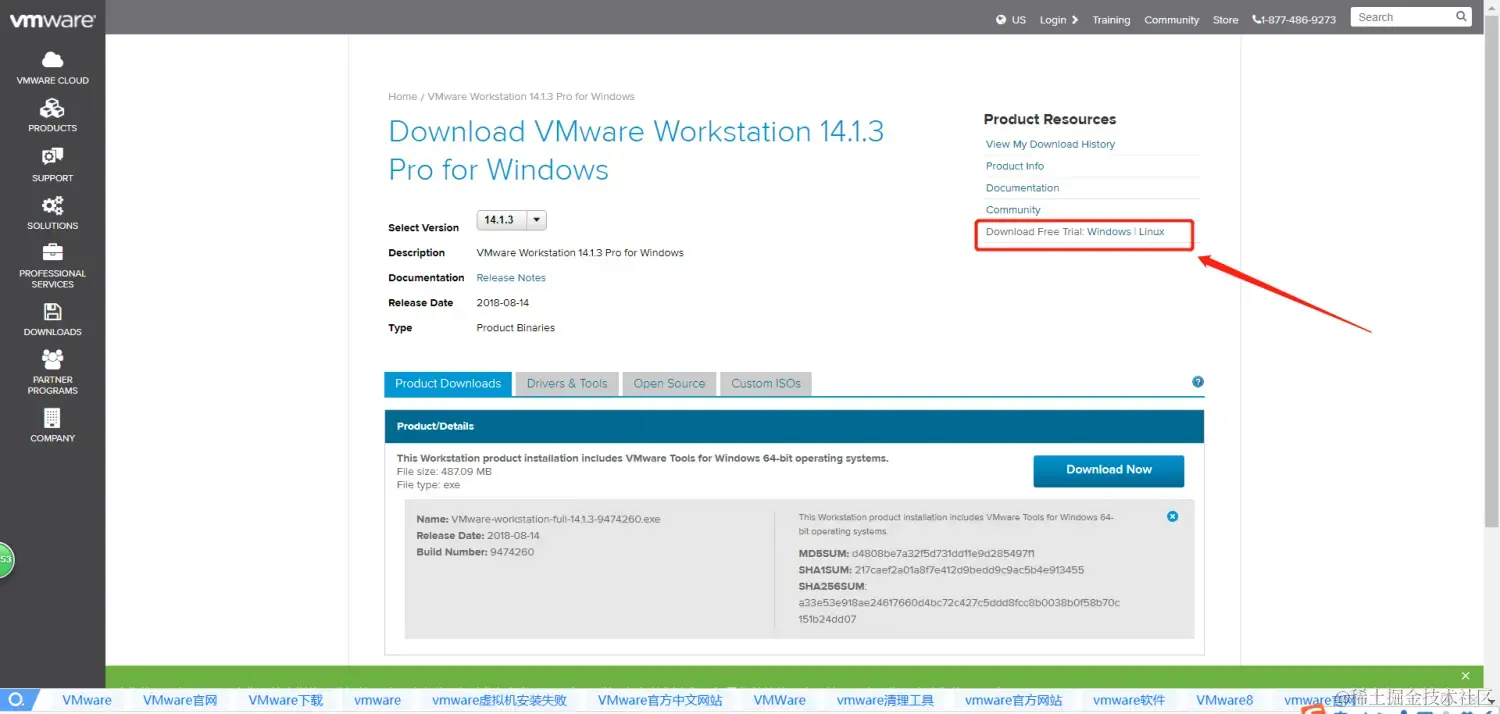Click the Training link in the header
The width and height of the screenshot is (1500, 714).
tap(1111, 20)
